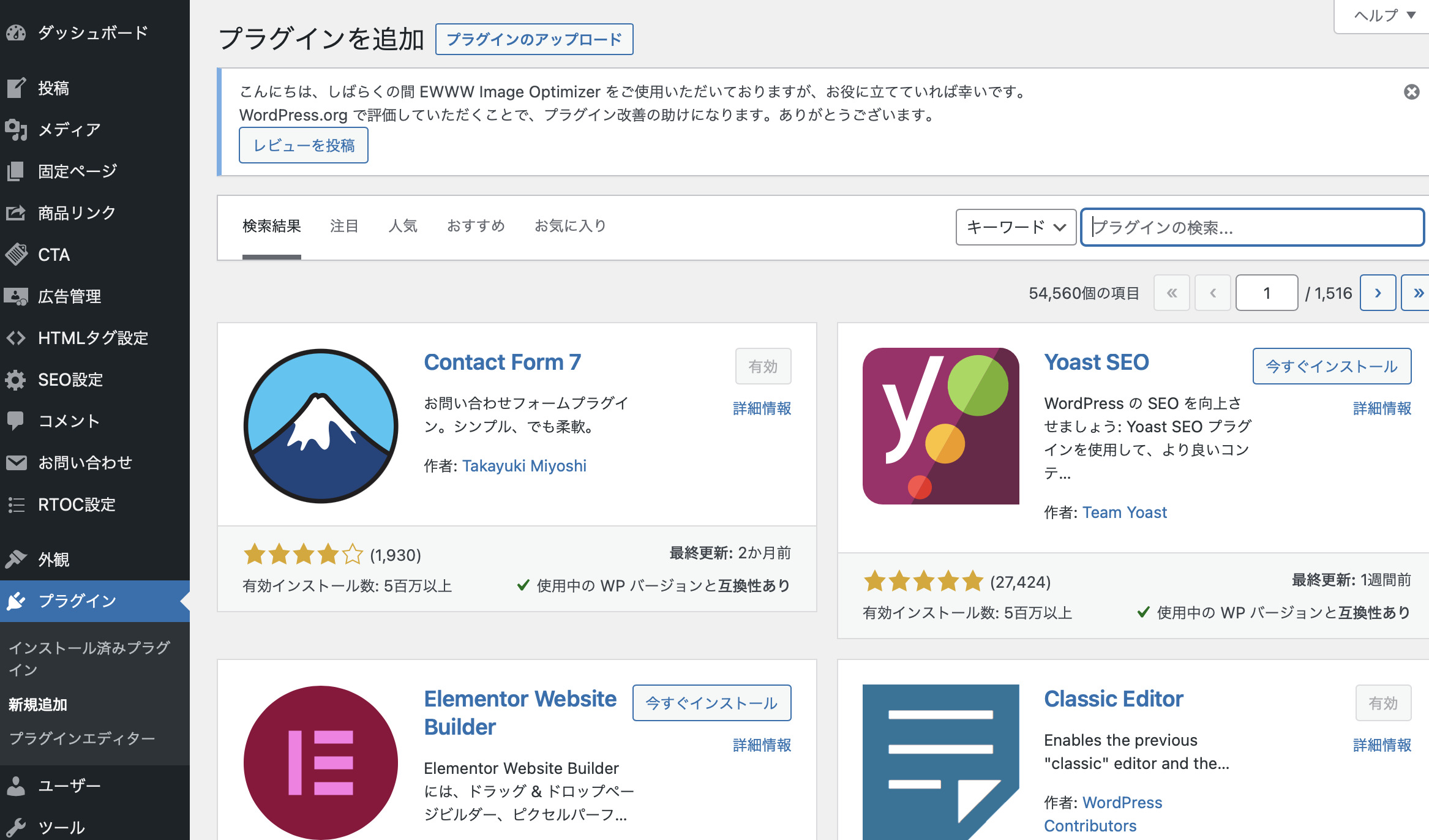Switch to the 注目 tab
The height and width of the screenshot is (840, 1429).
pos(344,226)
